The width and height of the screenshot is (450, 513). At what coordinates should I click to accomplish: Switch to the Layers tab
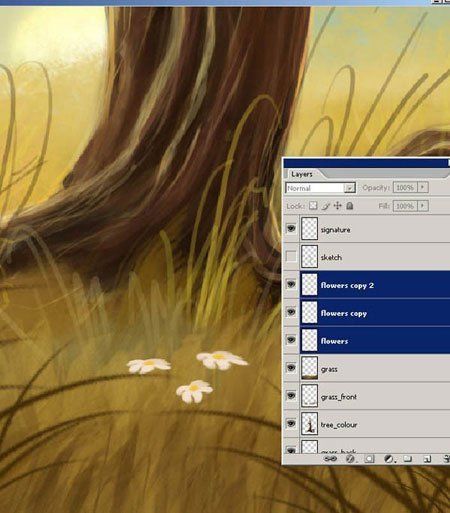tap(302, 174)
